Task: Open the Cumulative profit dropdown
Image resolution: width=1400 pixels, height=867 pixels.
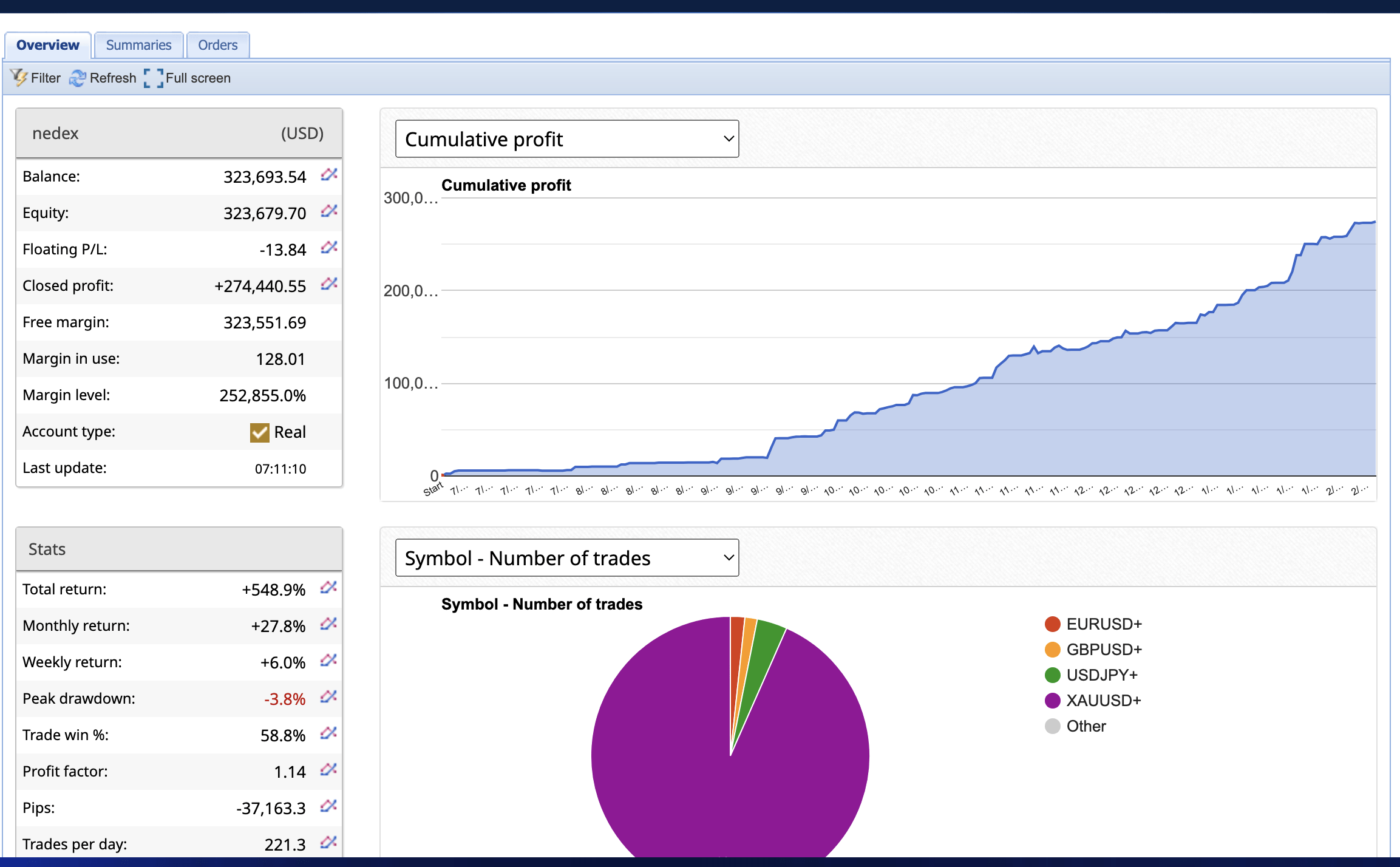Action: coord(566,139)
